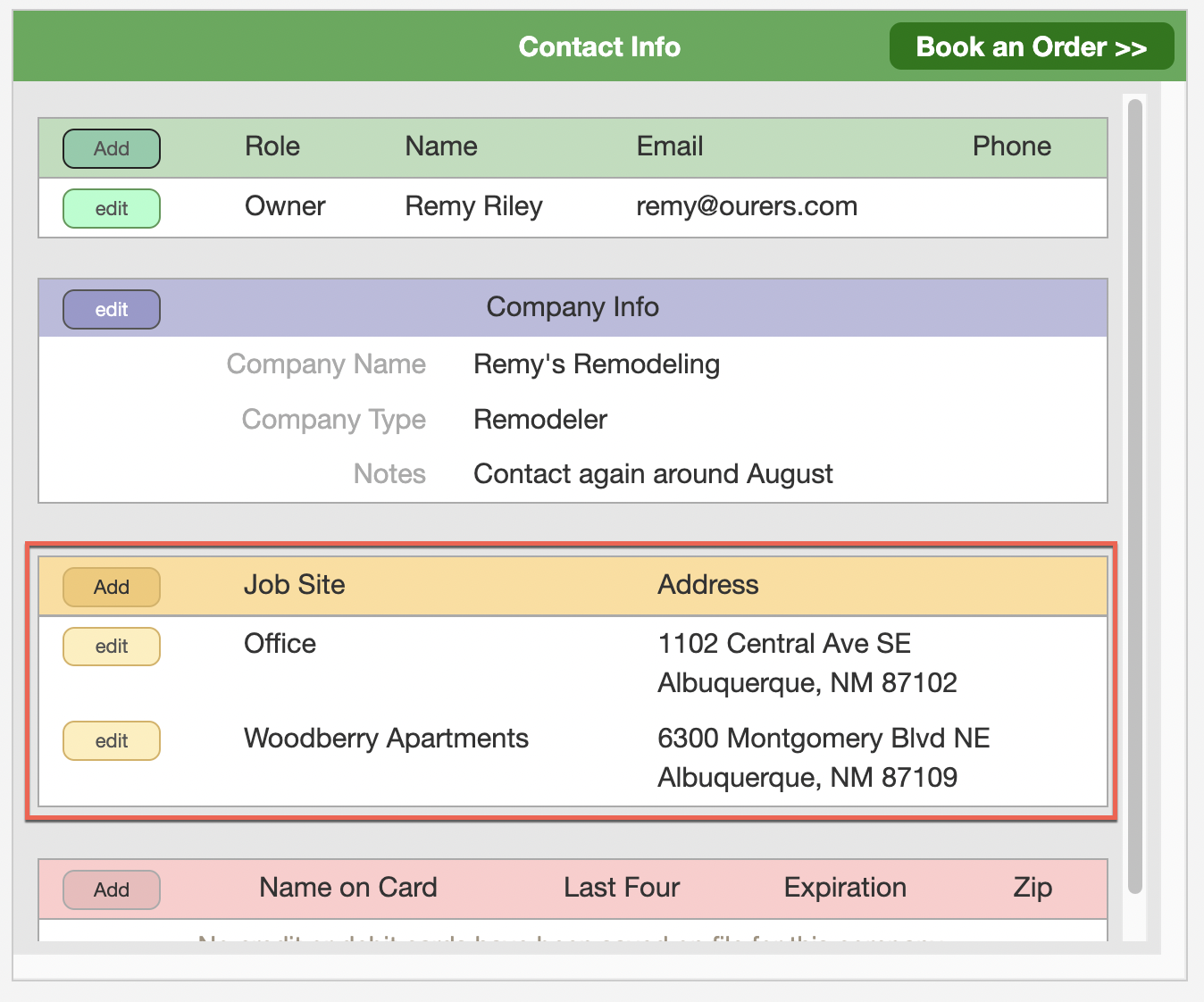This screenshot has height=1002, width=1204.
Task: Select the Remy Riley contact name
Action: (473, 206)
